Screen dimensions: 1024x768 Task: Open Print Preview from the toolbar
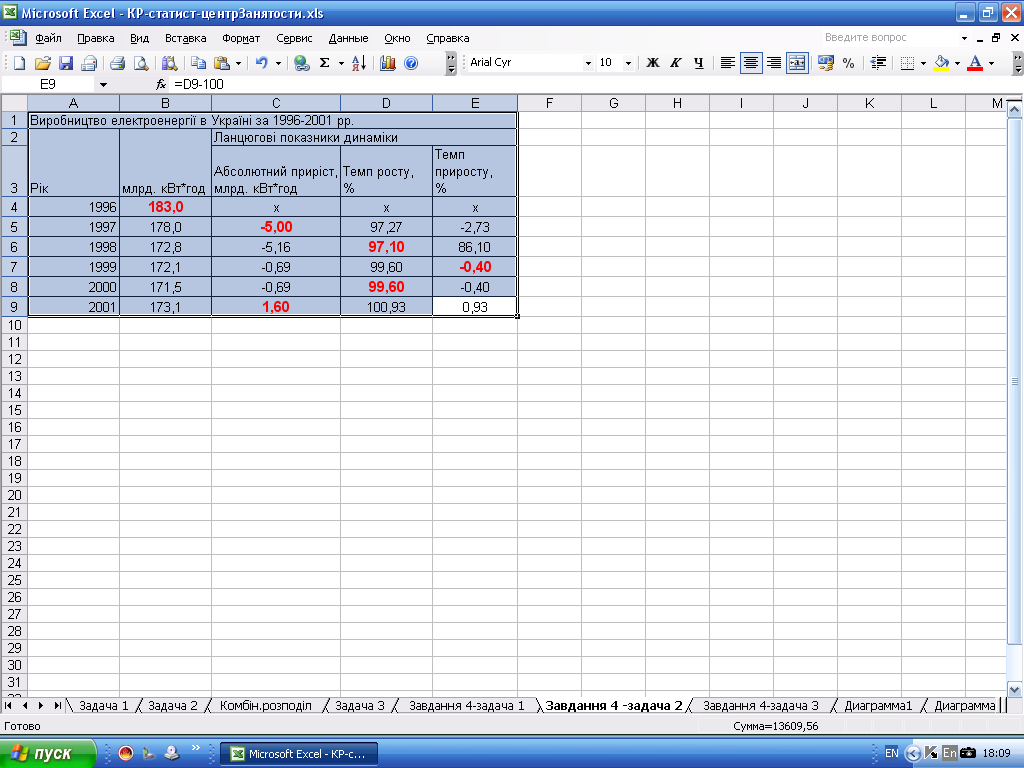point(140,63)
